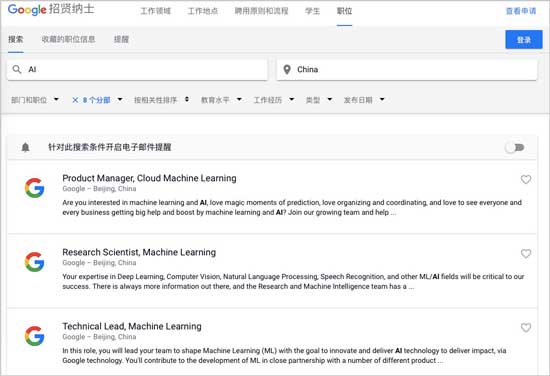550x376 pixels.
Task: Save Technical Lead job with heart icon
Action: [x=525, y=327]
